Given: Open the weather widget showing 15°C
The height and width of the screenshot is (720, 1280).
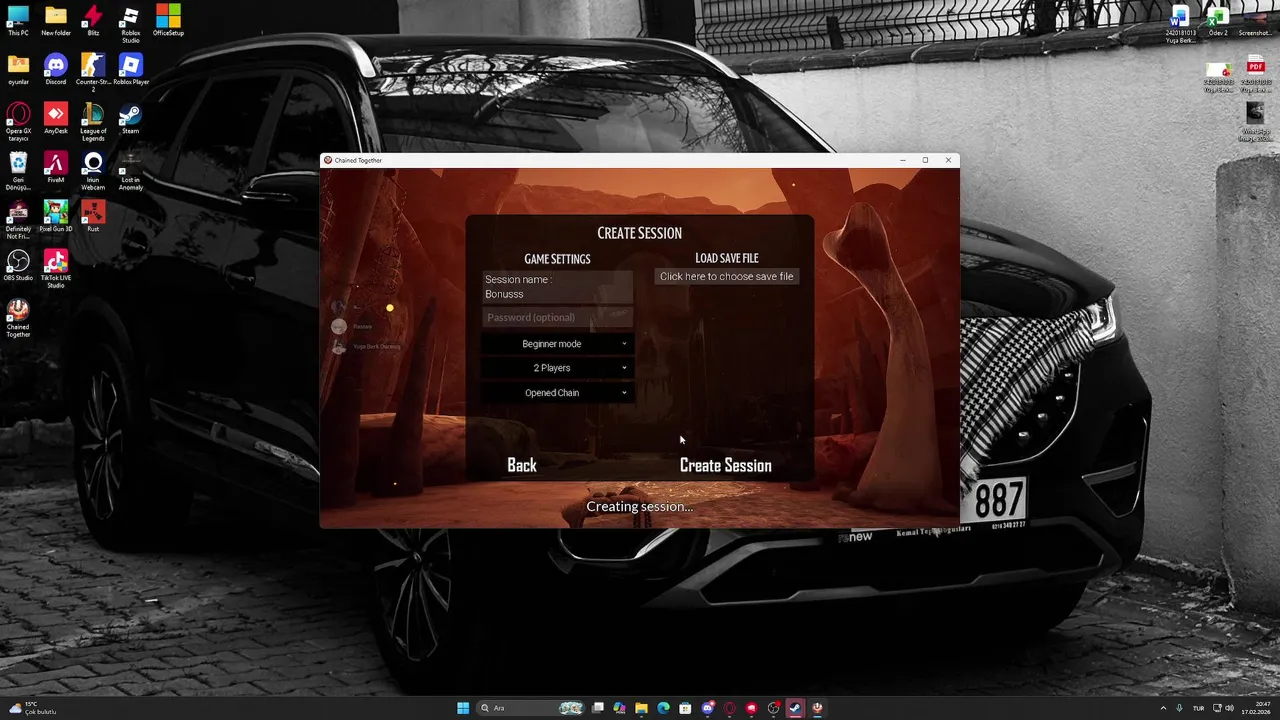Looking at the screenshot, I should pyautogui.click(x=32, y=708).
